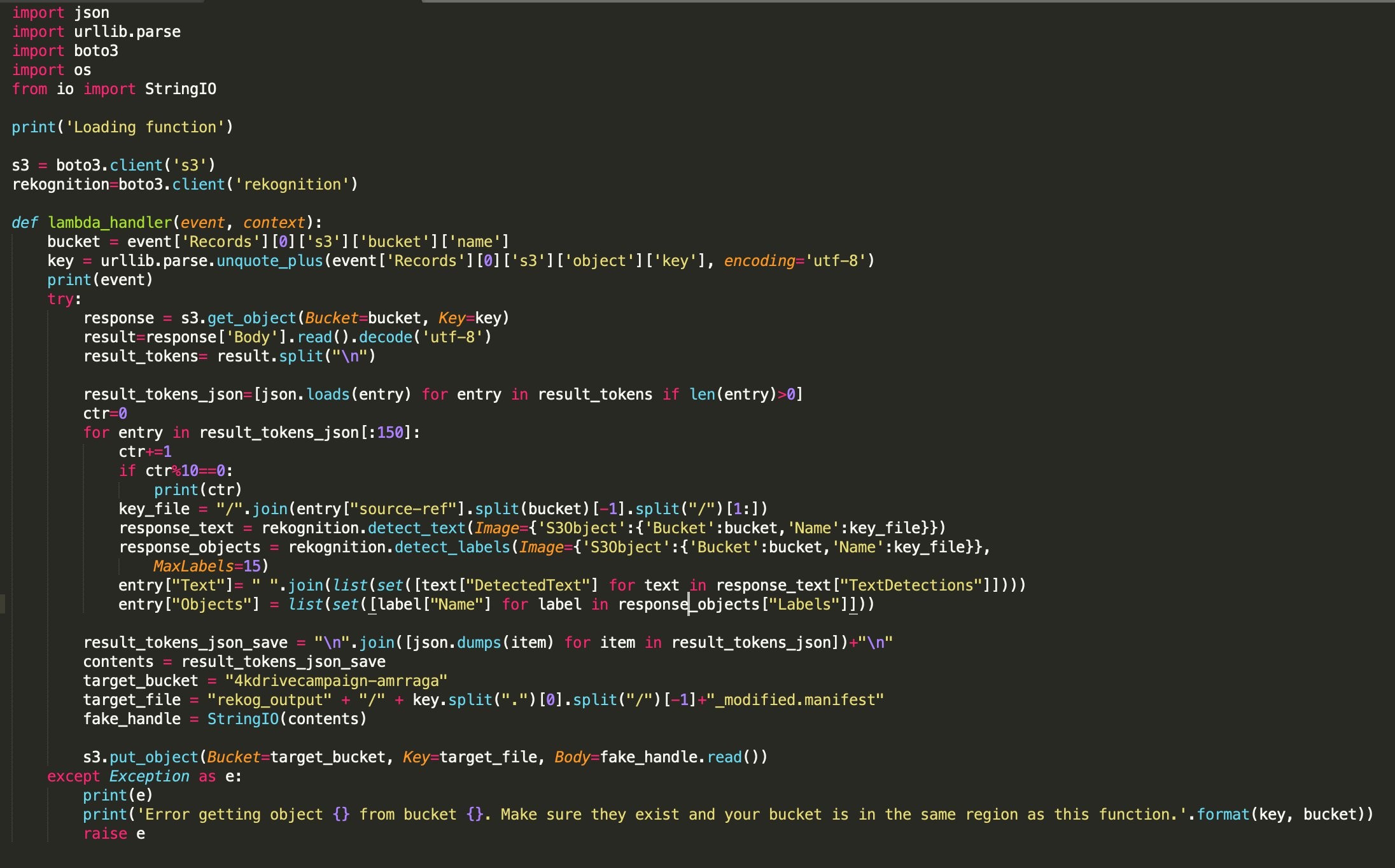Click the 'ctr=0' line
This screenshot has height=868, width=1395.
tap(105, 414)
